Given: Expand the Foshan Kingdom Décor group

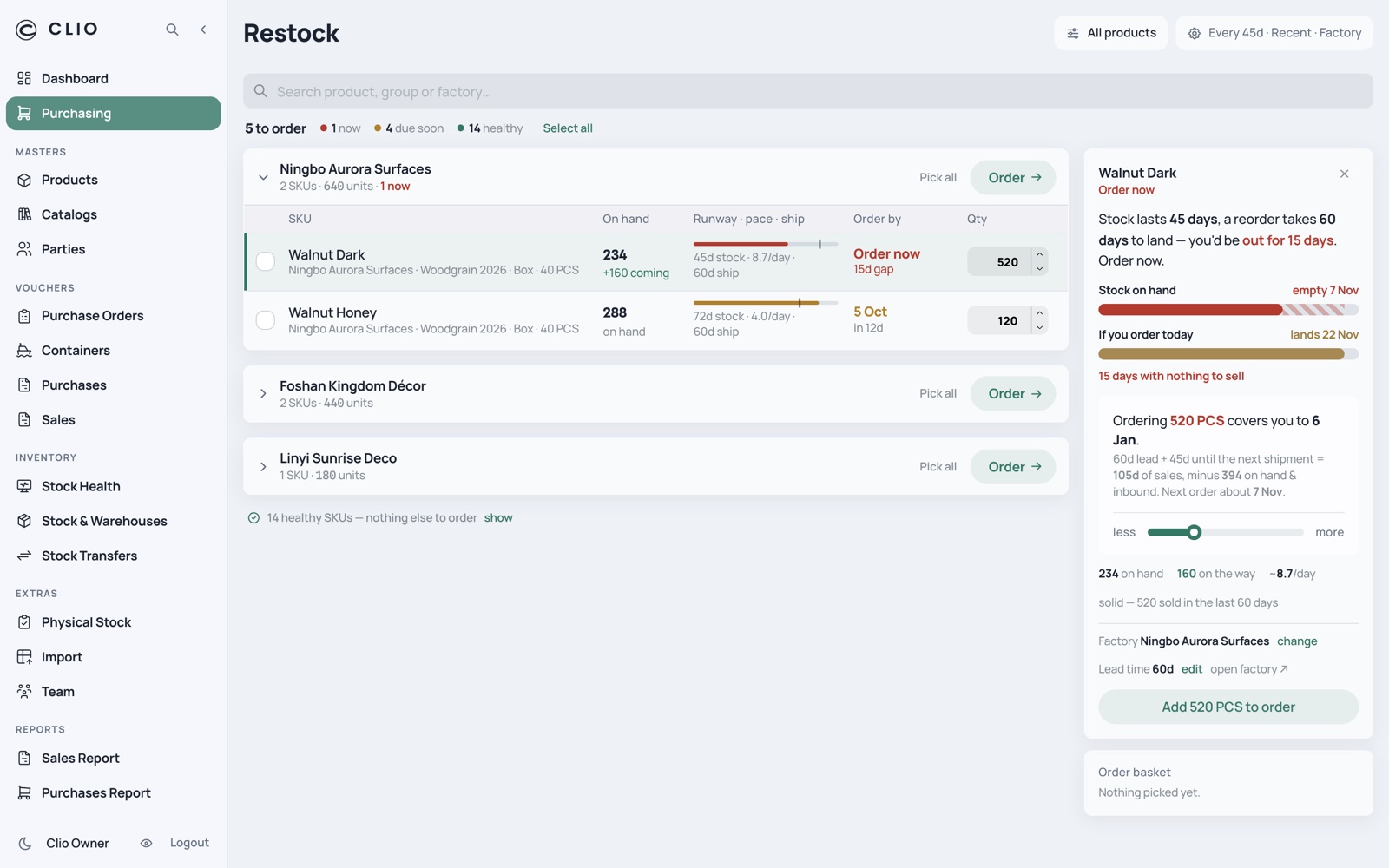Looking at the screenshot, I should tap(263, 394).
